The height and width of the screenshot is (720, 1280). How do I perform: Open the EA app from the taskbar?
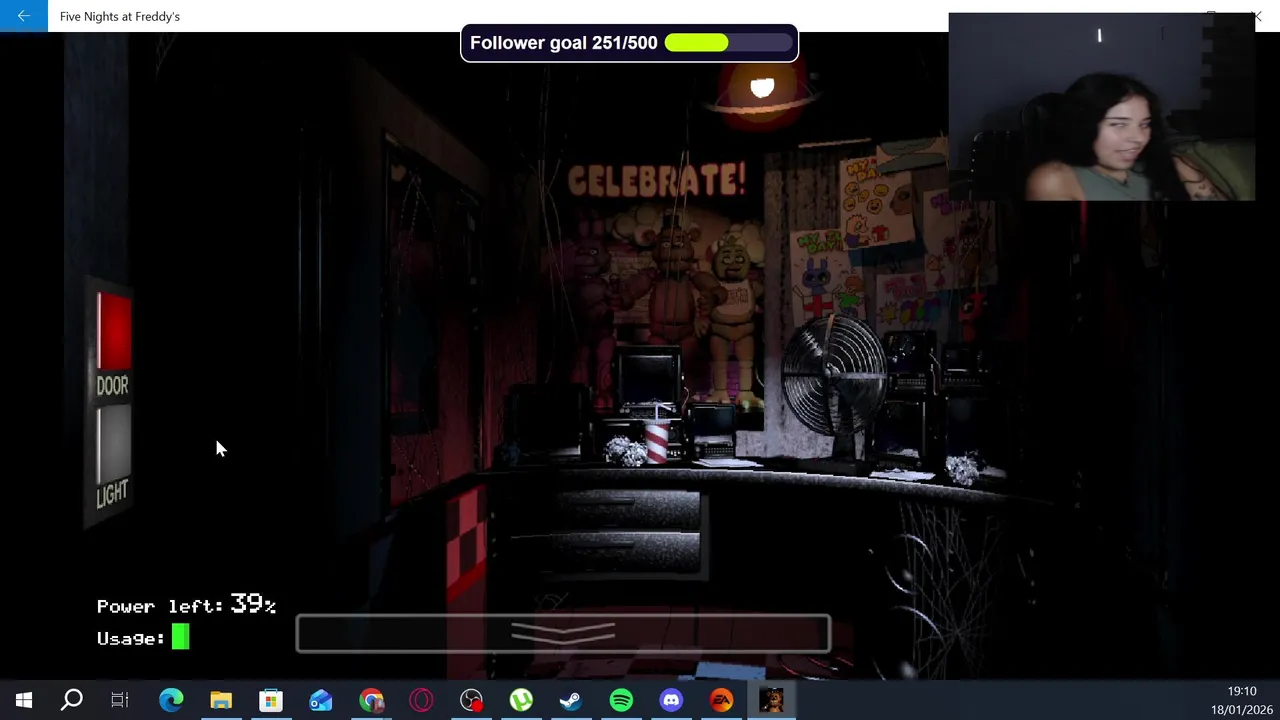[x=721, y=700]
